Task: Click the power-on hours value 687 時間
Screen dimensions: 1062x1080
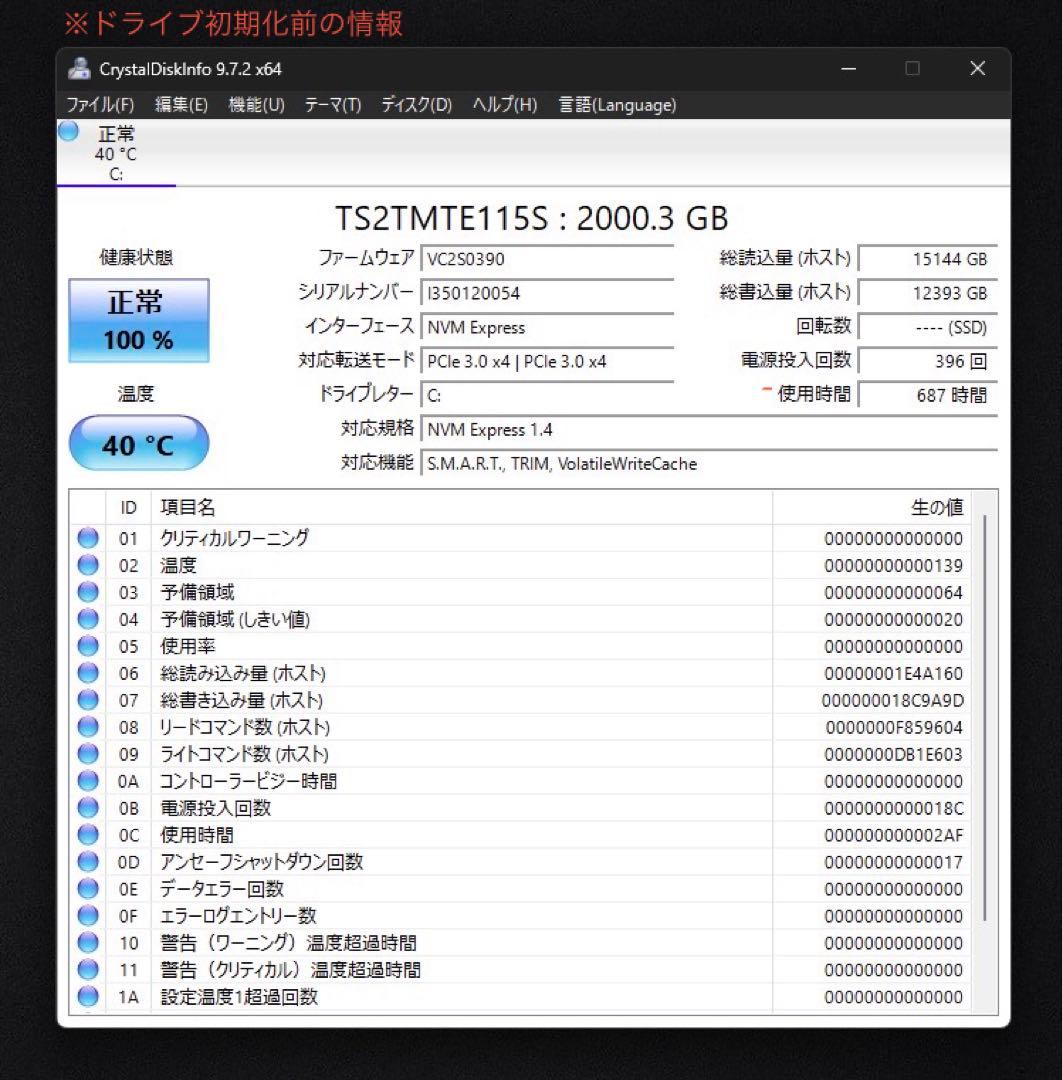Action: tap(927, 395)
